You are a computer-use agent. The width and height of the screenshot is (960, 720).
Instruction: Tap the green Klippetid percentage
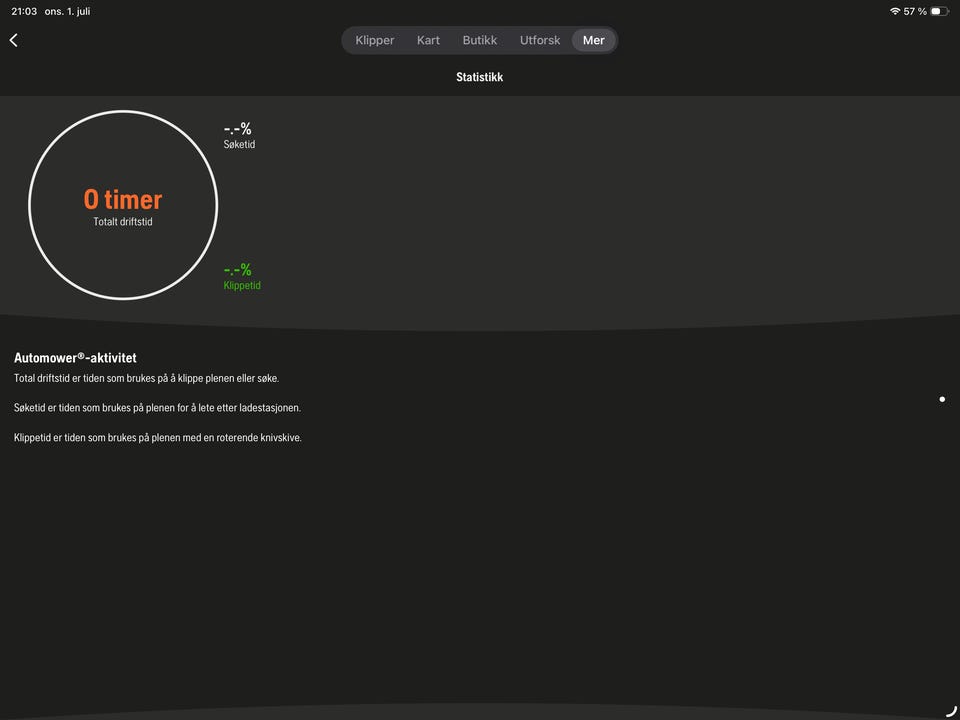238,269
